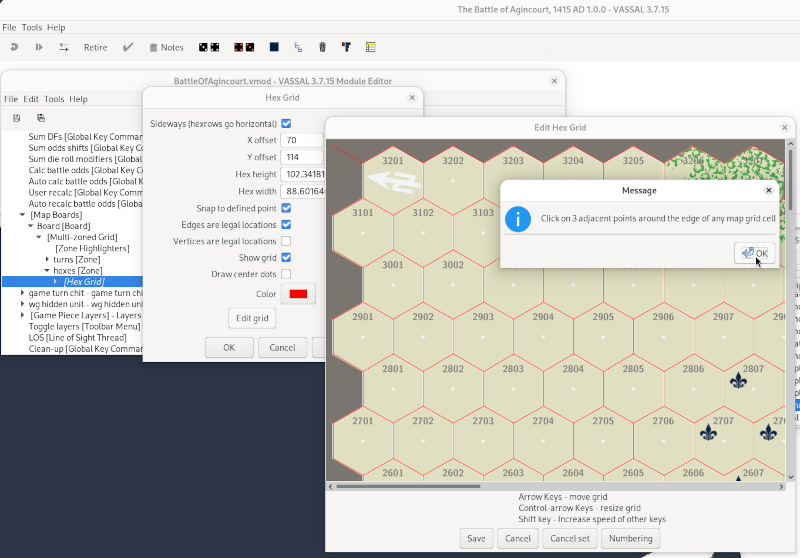800x558 pixels.
Task: Toggle Show grid checkbox
Action: click(286, 258)
